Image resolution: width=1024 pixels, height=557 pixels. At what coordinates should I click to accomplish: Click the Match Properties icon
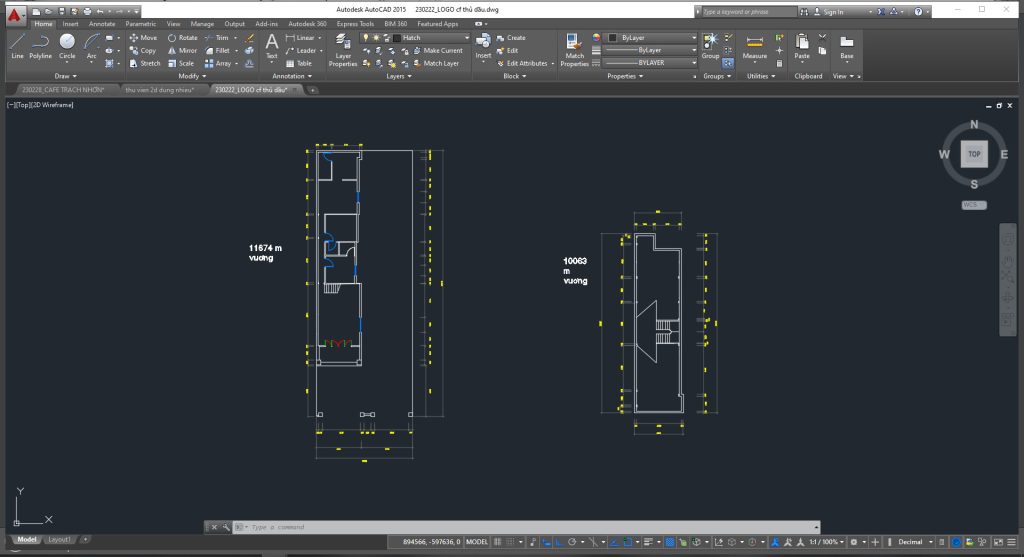(574, 50)
